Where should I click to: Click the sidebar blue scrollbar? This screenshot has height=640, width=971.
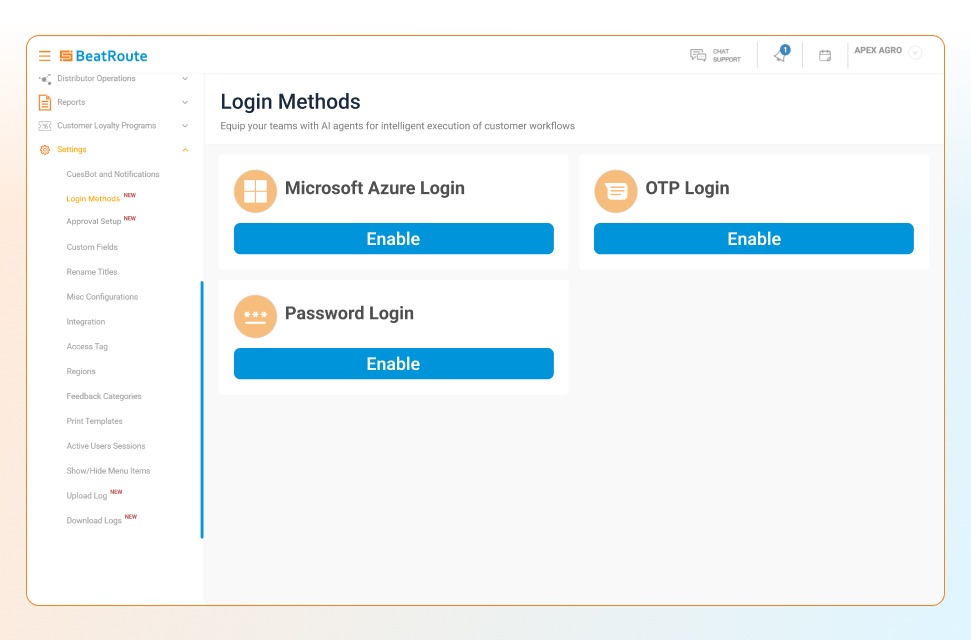pyautogui.click(x=202, y=410)
